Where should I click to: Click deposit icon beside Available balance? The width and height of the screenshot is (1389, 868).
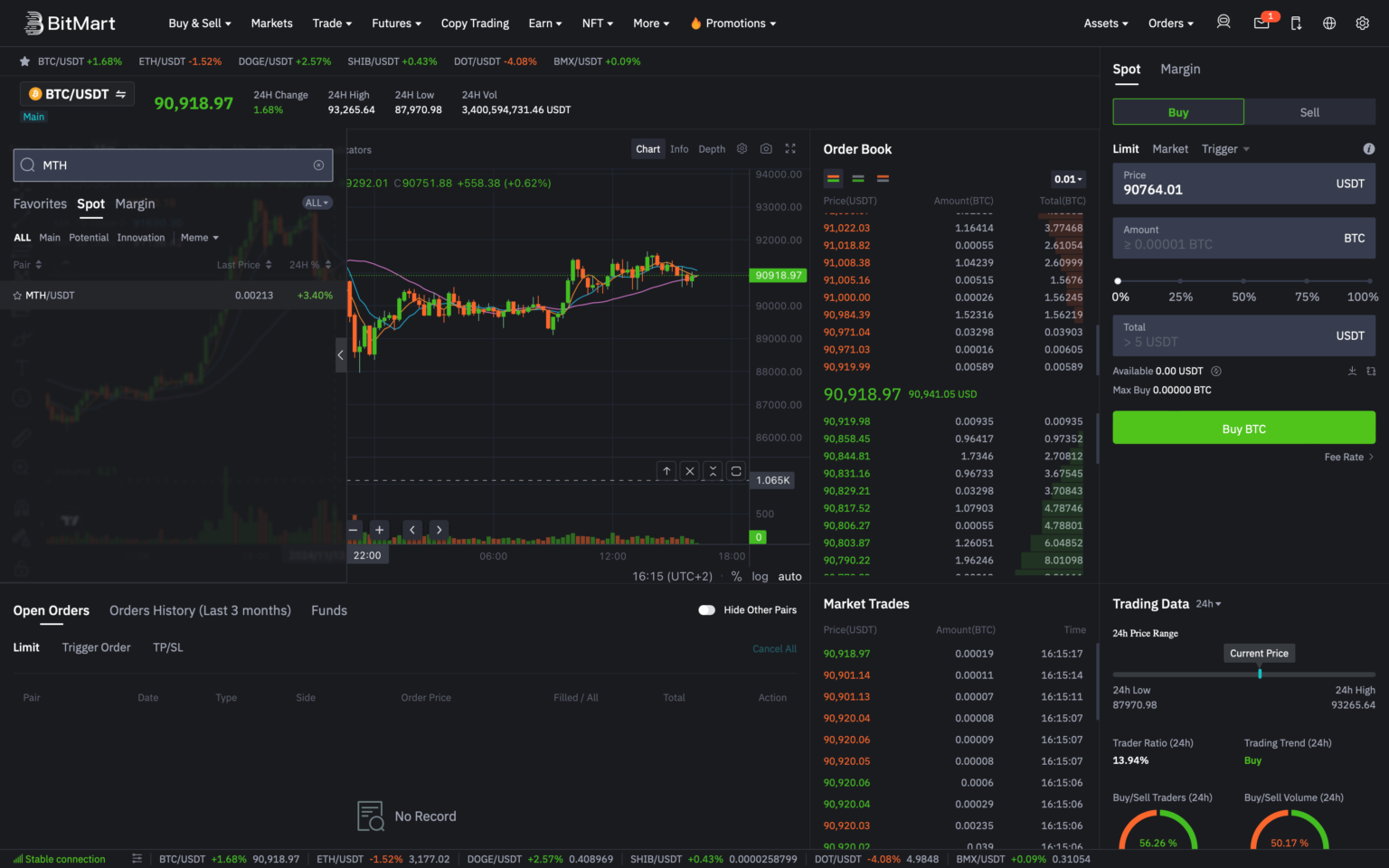pyautogui.click(x=1352, y=371)
